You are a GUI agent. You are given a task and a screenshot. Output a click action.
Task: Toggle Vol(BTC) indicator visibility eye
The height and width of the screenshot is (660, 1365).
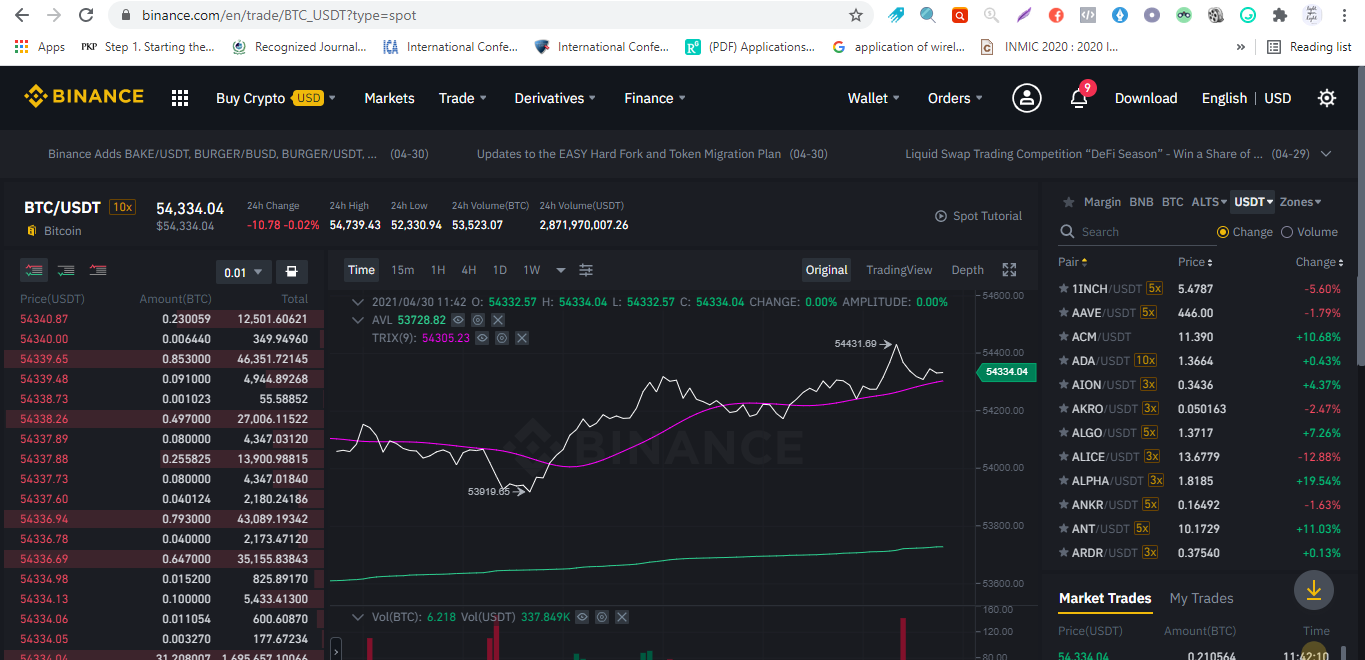(x=582, y=617)
